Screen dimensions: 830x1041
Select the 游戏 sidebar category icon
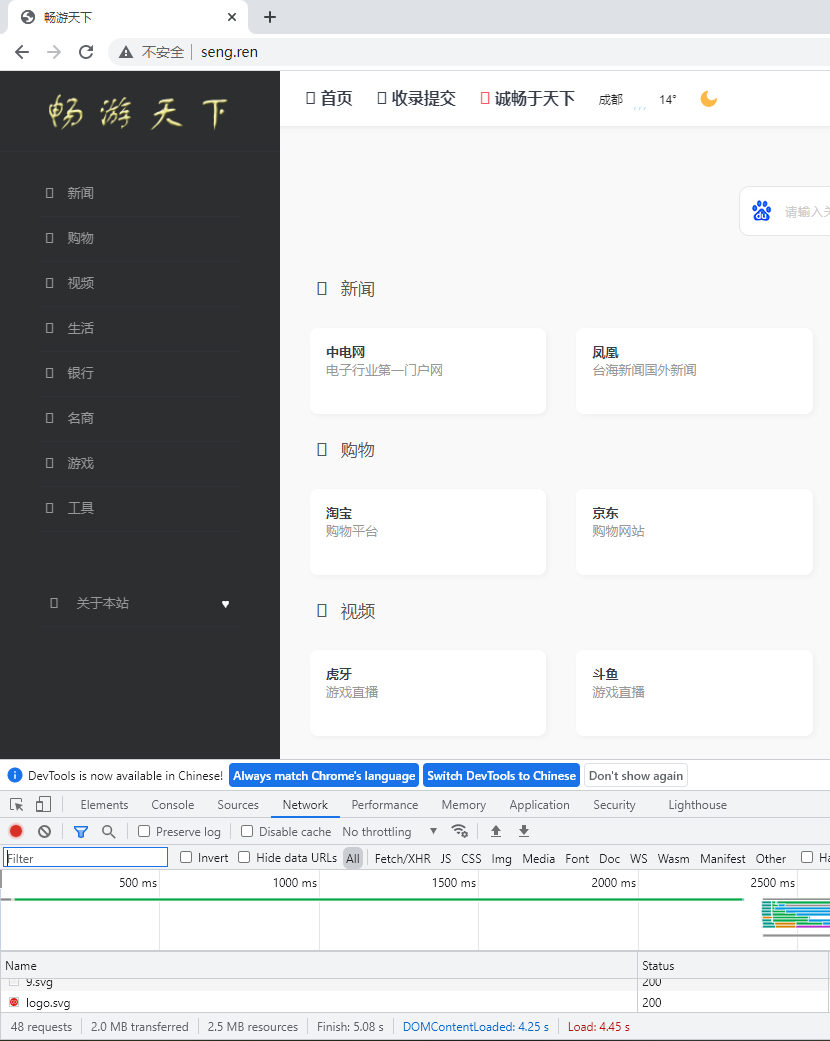(49, 463)
